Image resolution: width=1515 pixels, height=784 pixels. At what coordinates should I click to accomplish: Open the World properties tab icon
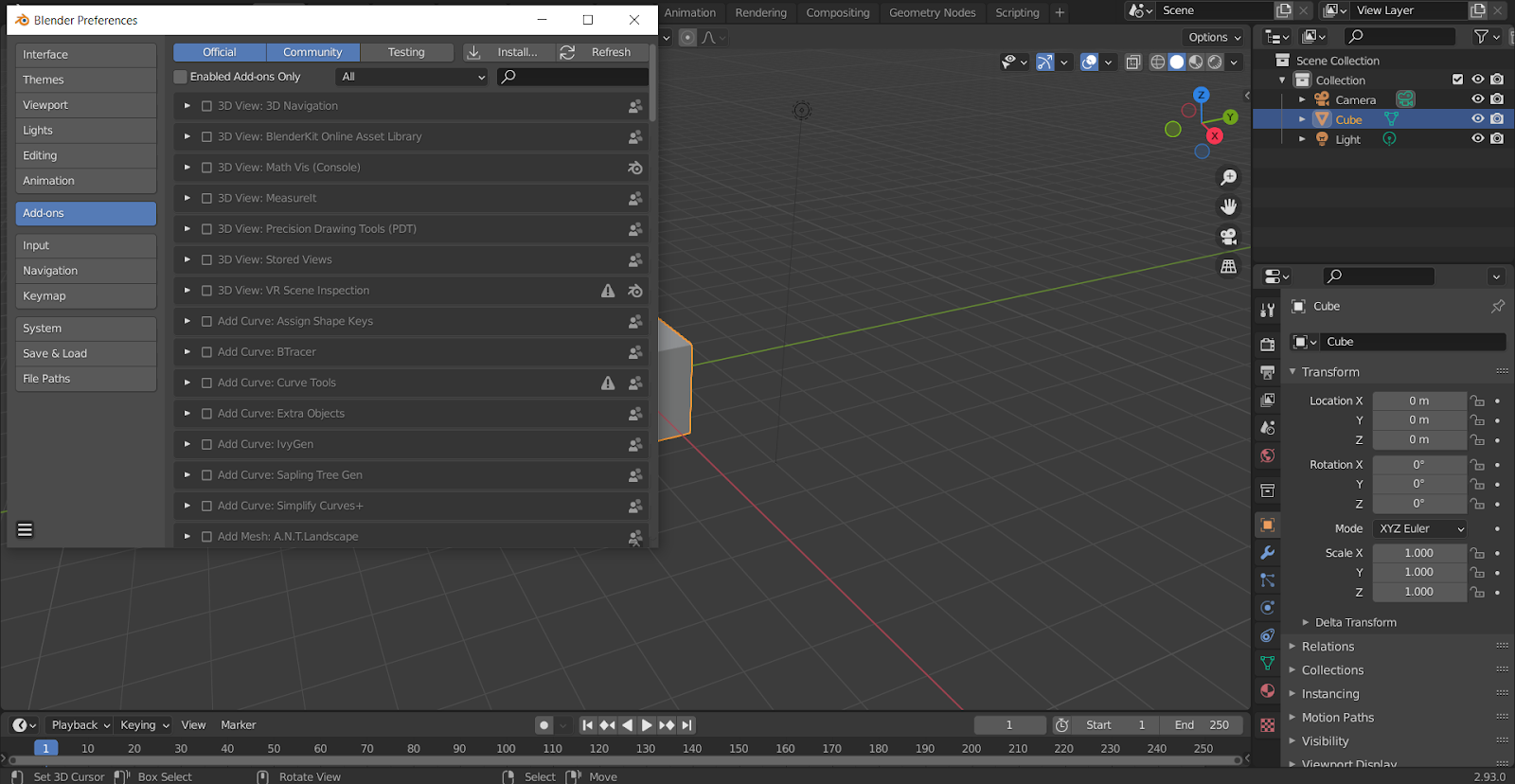pyautogui.click(x=1267, y=455)
